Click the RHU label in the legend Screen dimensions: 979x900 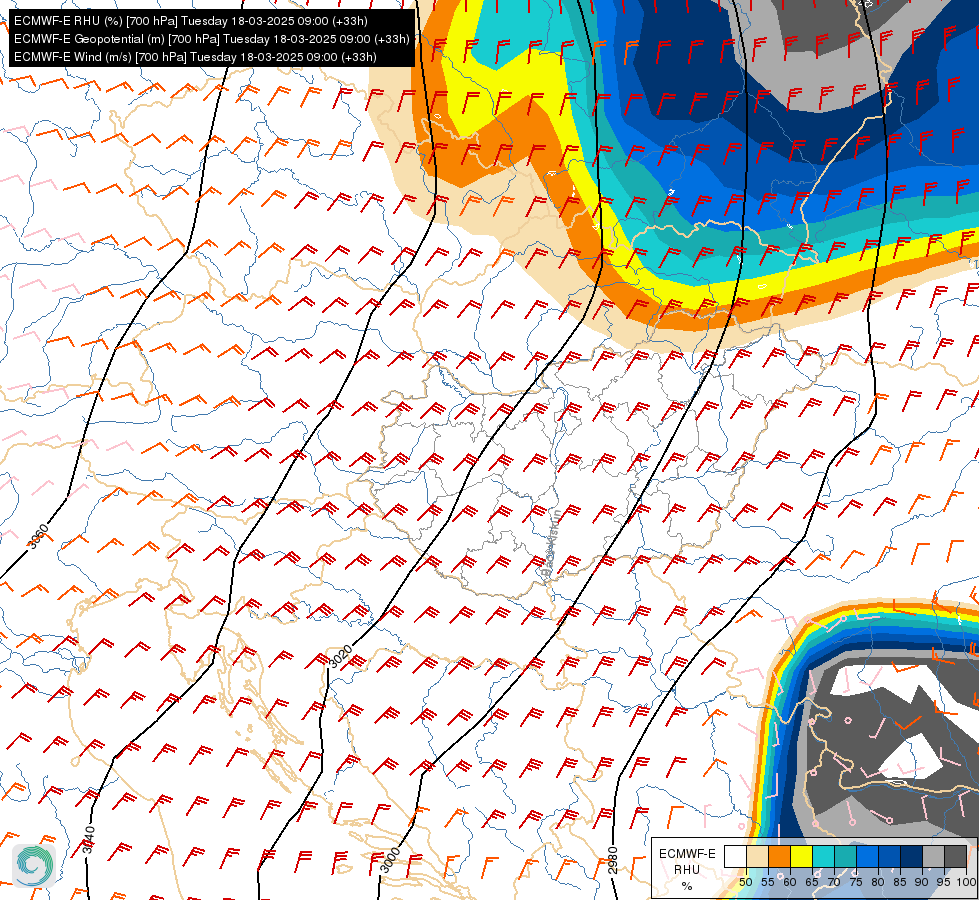click(687, 869)
